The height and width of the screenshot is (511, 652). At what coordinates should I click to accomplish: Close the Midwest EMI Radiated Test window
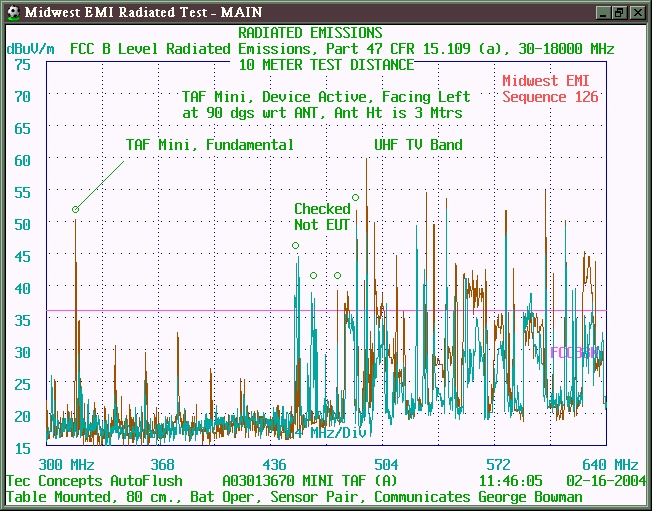637,11
